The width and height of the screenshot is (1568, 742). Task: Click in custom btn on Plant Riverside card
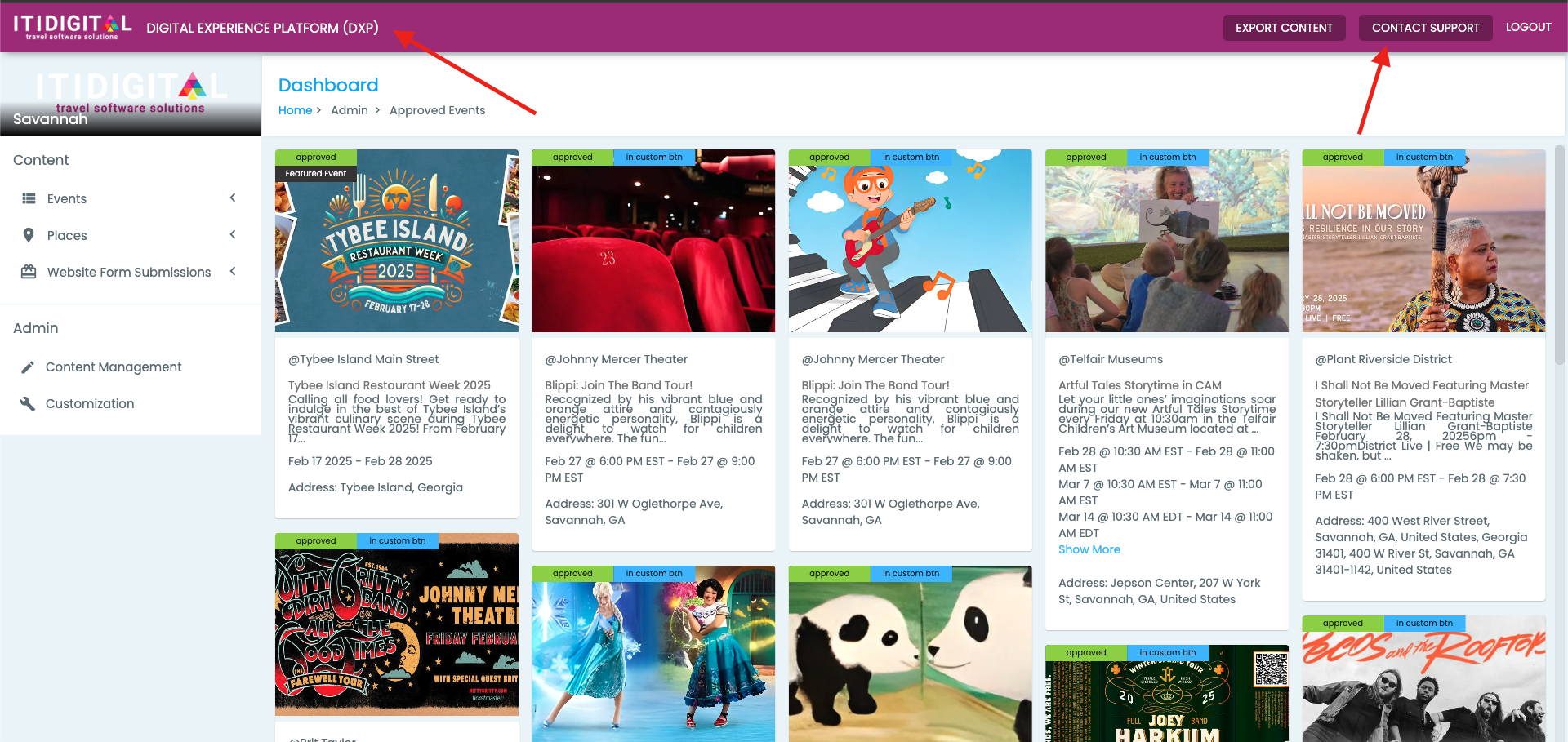point(1424,158)
